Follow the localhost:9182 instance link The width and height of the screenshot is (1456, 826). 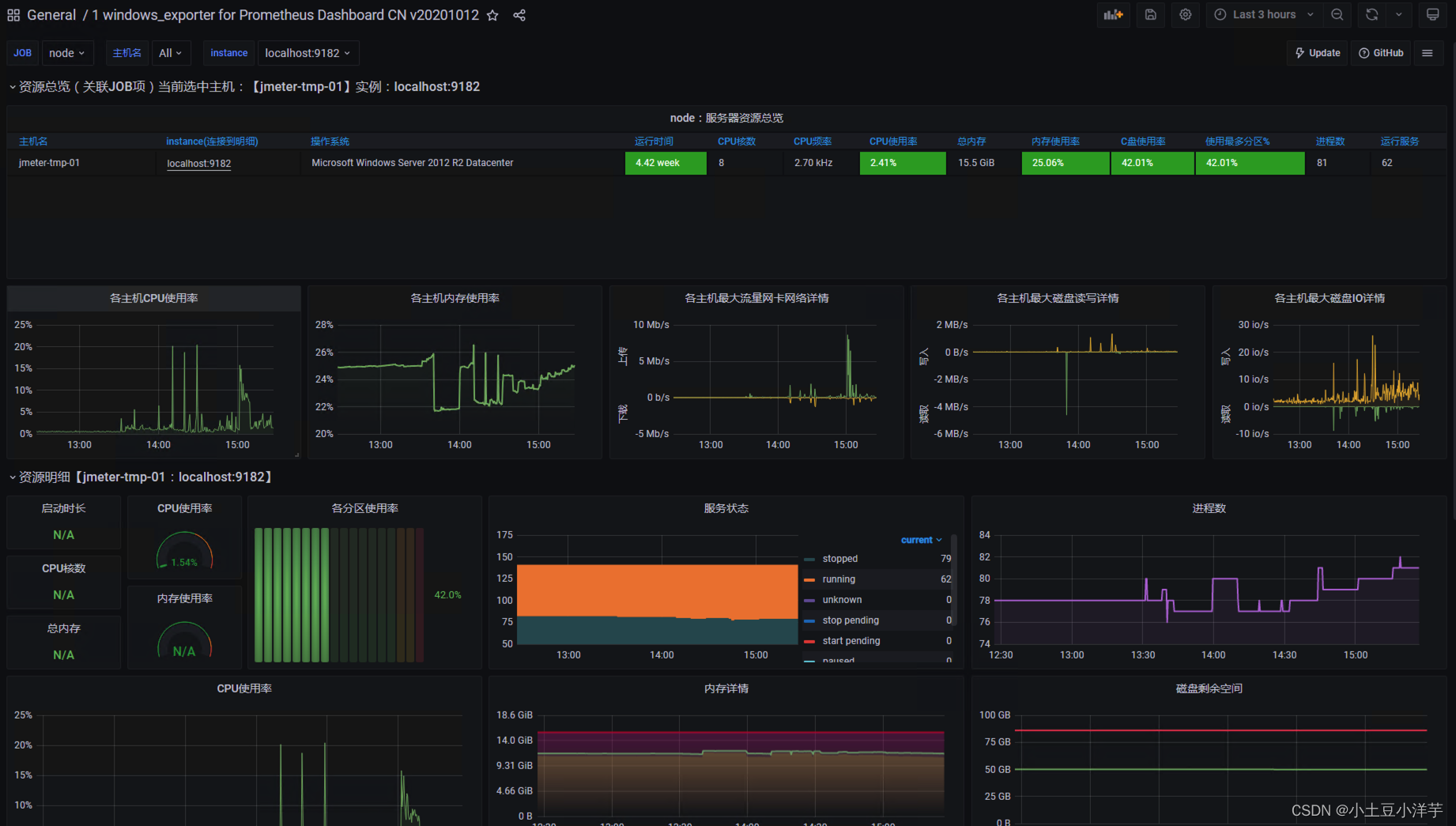pyautogui.click(x=199, y=164)
